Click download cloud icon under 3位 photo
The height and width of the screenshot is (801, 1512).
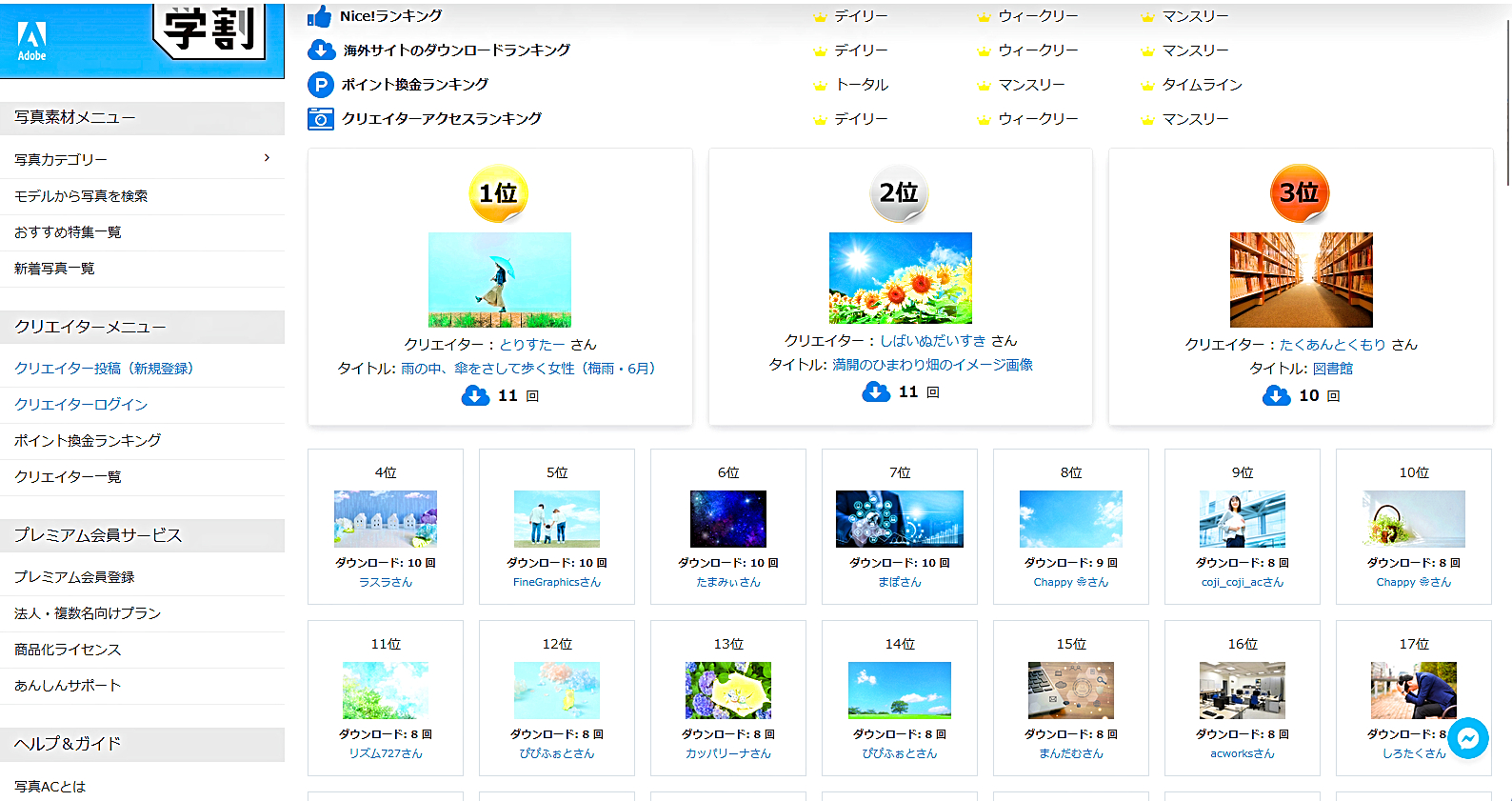1277,395
